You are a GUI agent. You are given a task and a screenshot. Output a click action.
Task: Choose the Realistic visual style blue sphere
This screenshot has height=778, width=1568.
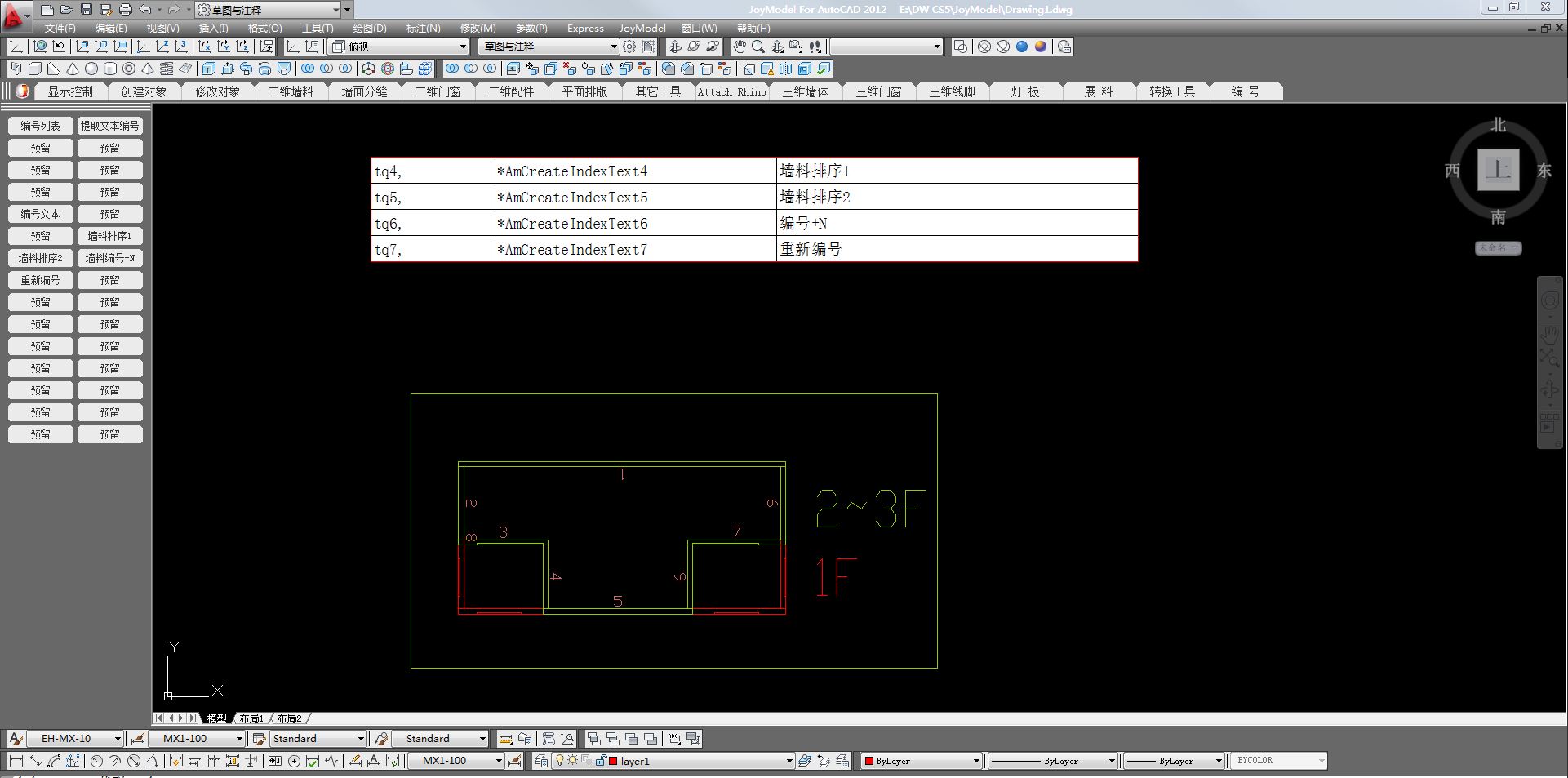point(1021,47)
